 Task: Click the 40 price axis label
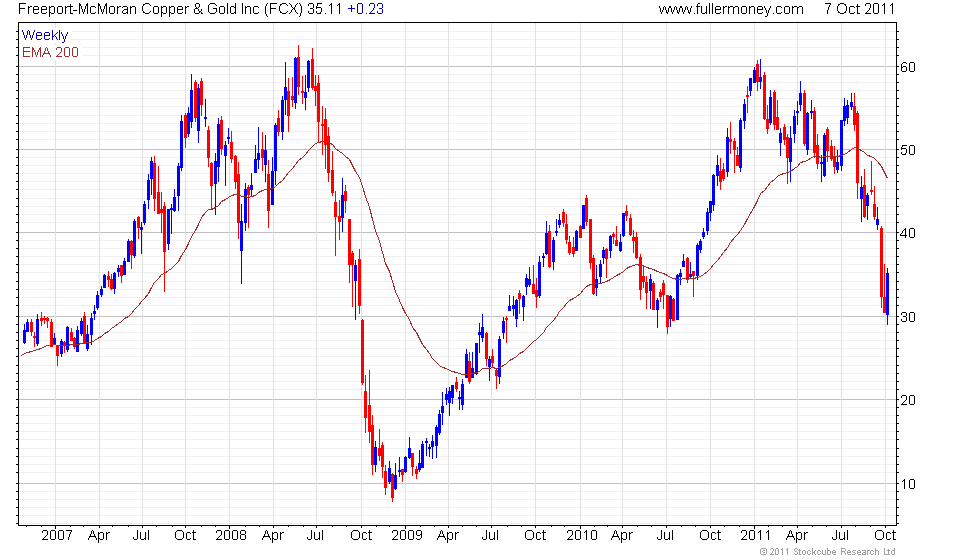click(x=908, y=234)
